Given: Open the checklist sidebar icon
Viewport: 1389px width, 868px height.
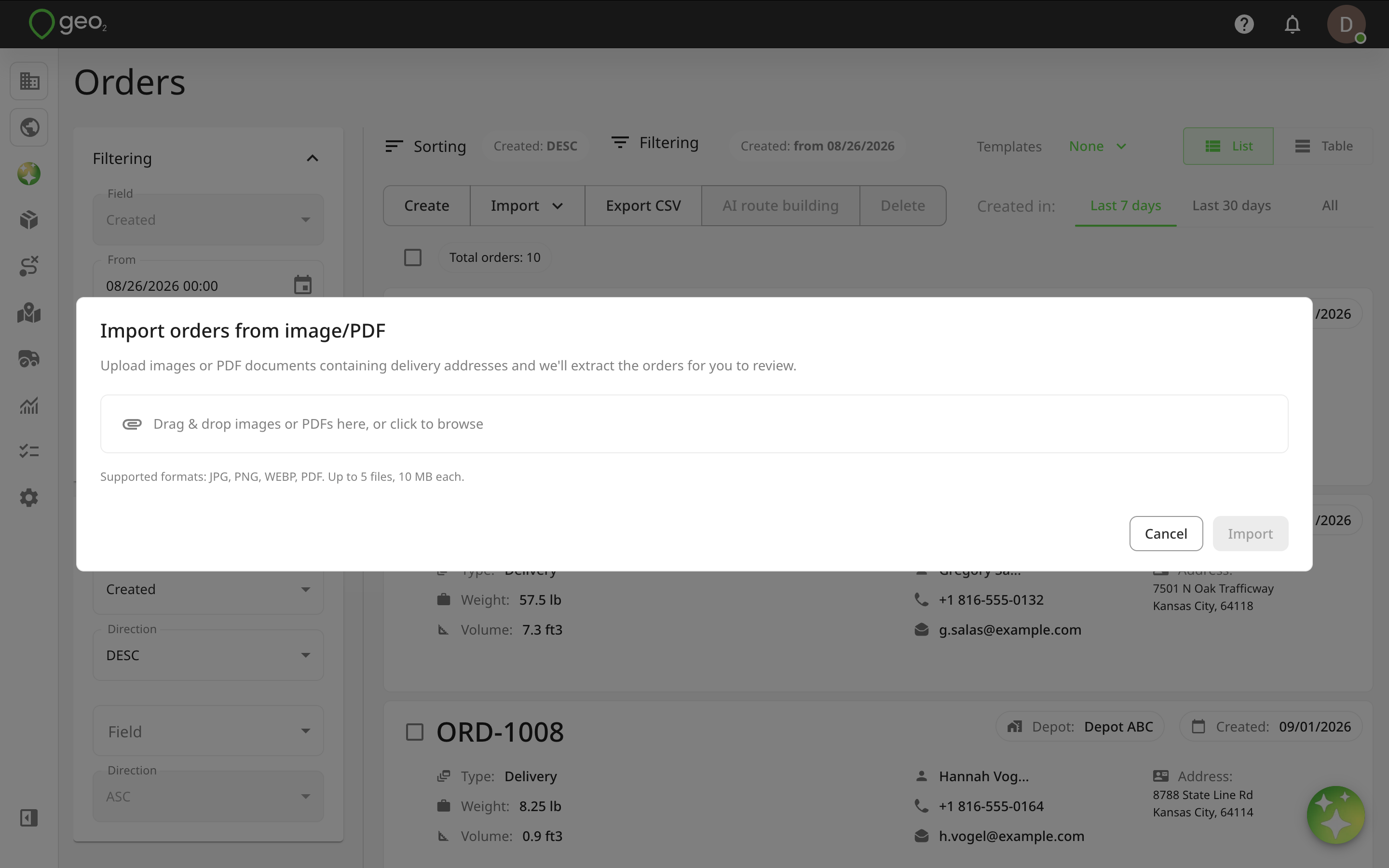Looking at the screenshot, I should point(29,451).
